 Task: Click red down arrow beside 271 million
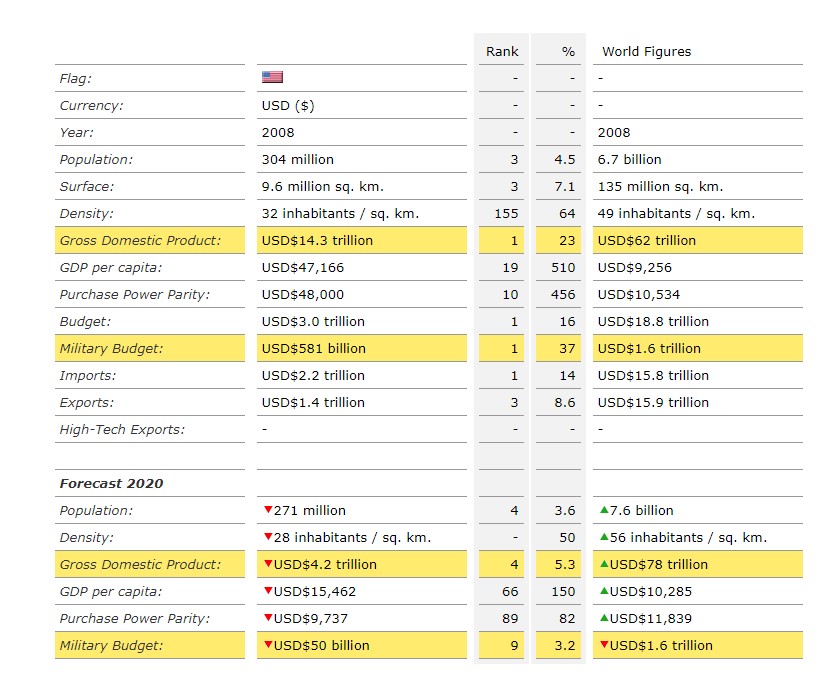(267, 510)
